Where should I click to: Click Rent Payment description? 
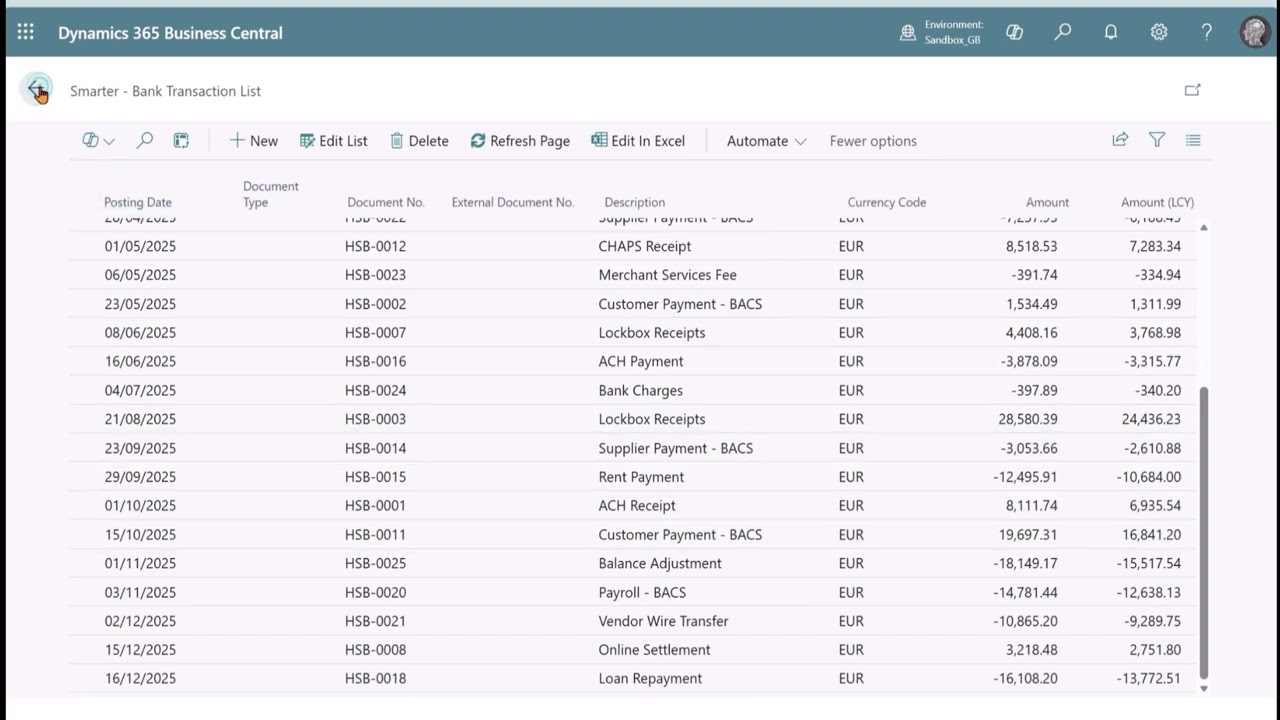tap(641, 477)
